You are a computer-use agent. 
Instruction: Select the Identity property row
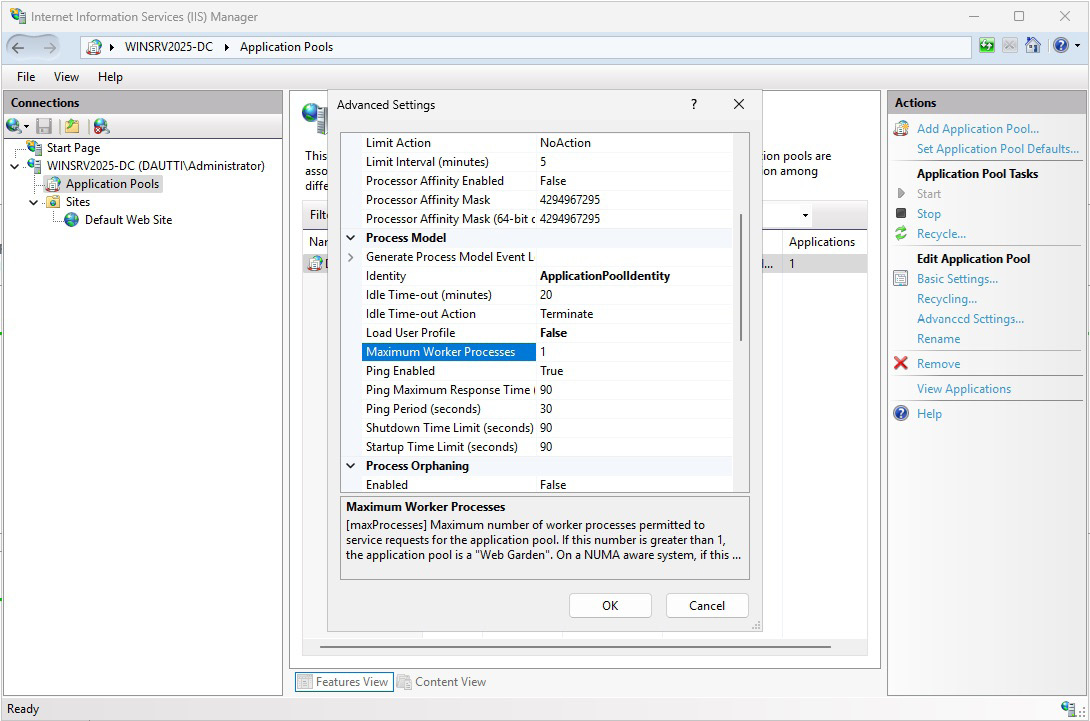(x=546, y=276)
